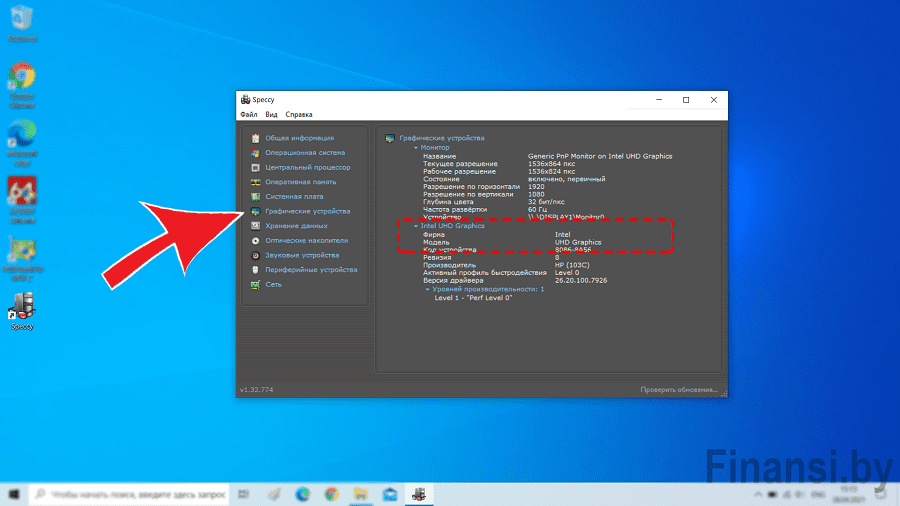Open the Справка menu
The image size is (900, 506).
tap(299, 115)
